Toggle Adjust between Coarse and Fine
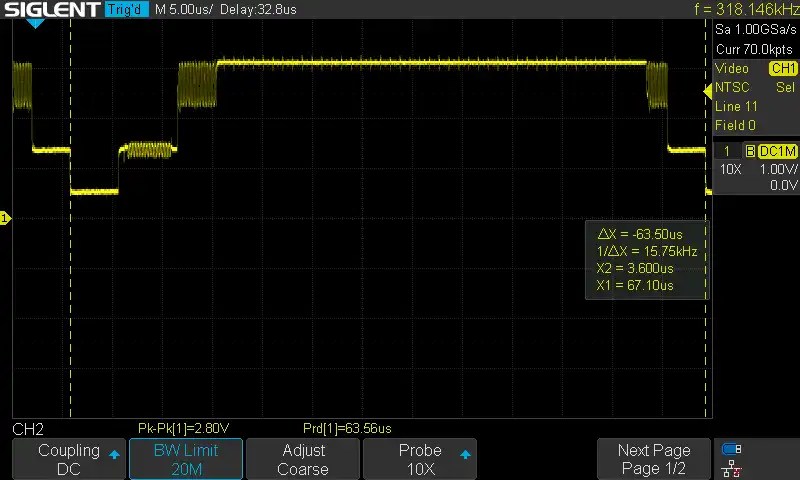This screenshot has width=800, height=480. (303, 459)
